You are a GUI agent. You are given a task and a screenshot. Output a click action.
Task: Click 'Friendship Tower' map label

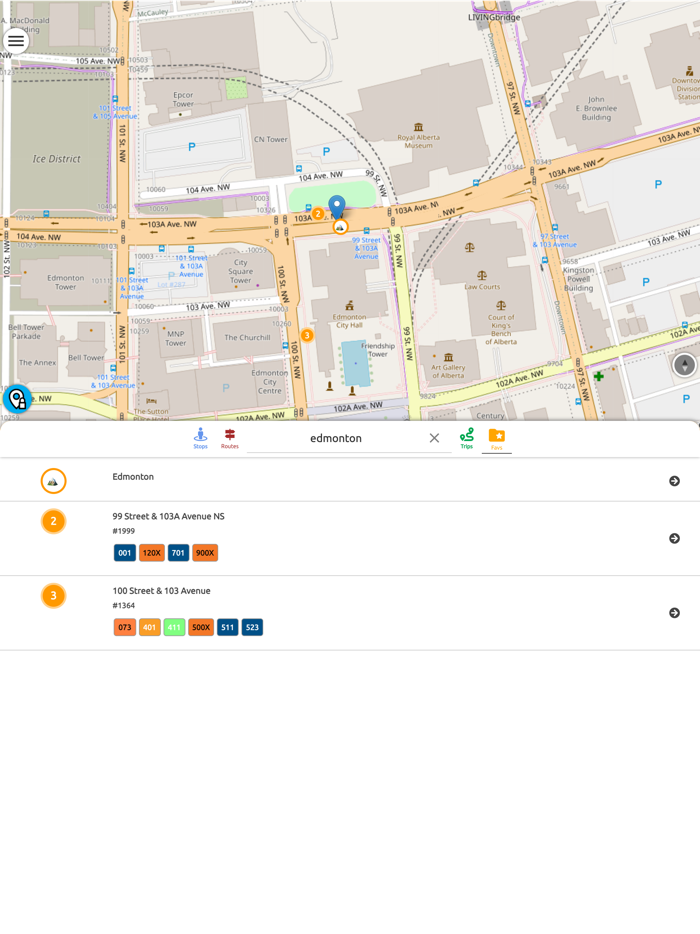point(378,350)
